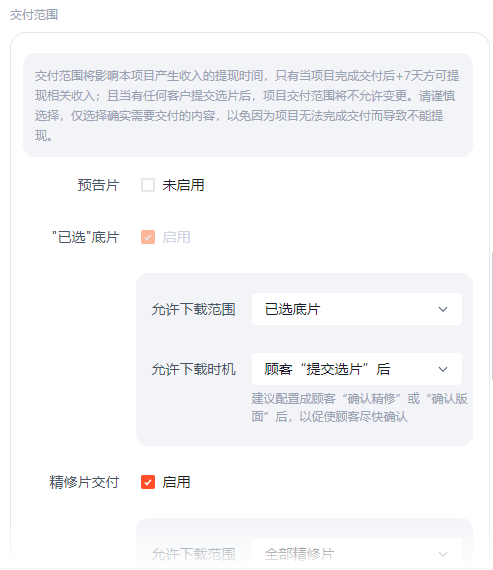The image size is (493, 570).
Task: Click the greyed-out 启用 label beside "已选"底片
Action: pos(176,237)
